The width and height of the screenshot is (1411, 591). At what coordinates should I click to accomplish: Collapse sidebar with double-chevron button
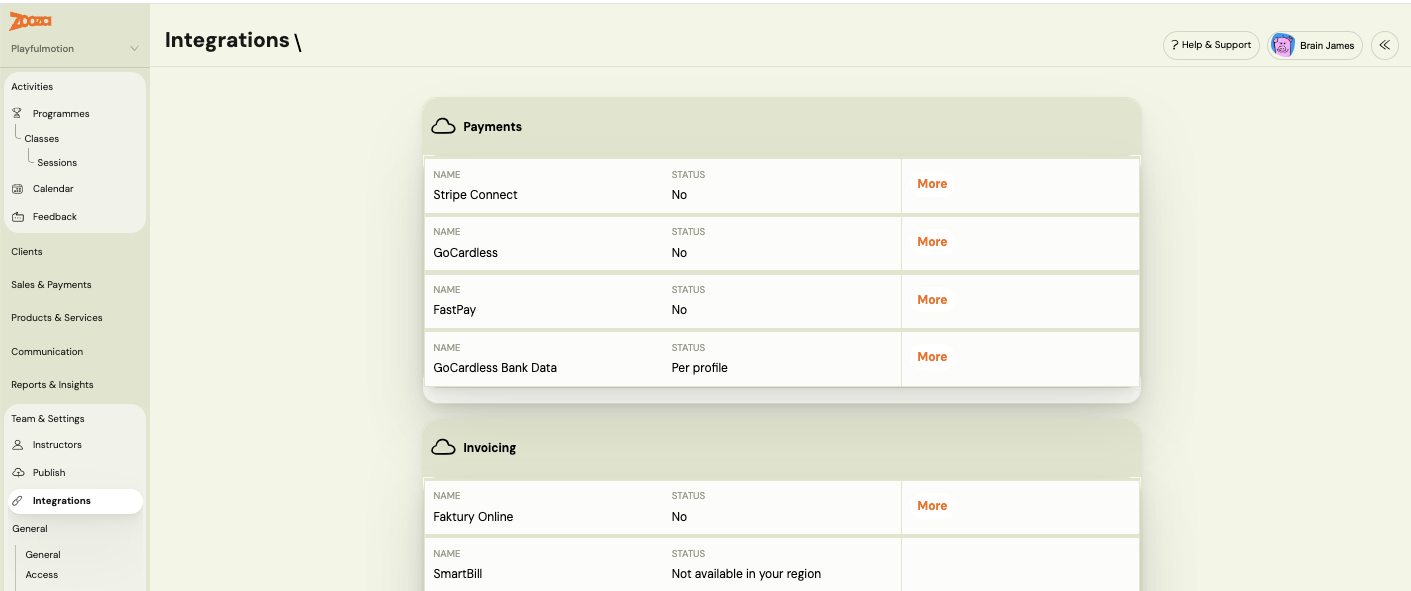click(x=1385, y=45)
